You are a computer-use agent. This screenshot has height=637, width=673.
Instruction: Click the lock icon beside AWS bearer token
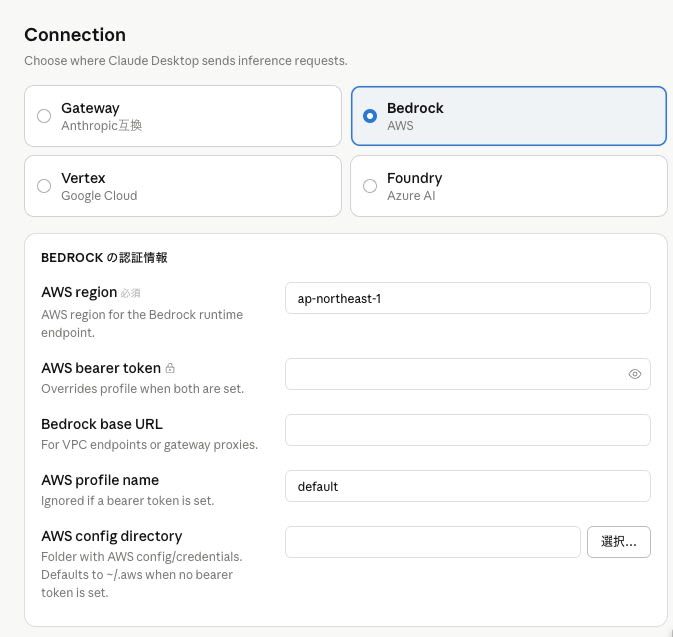[170, 369]
